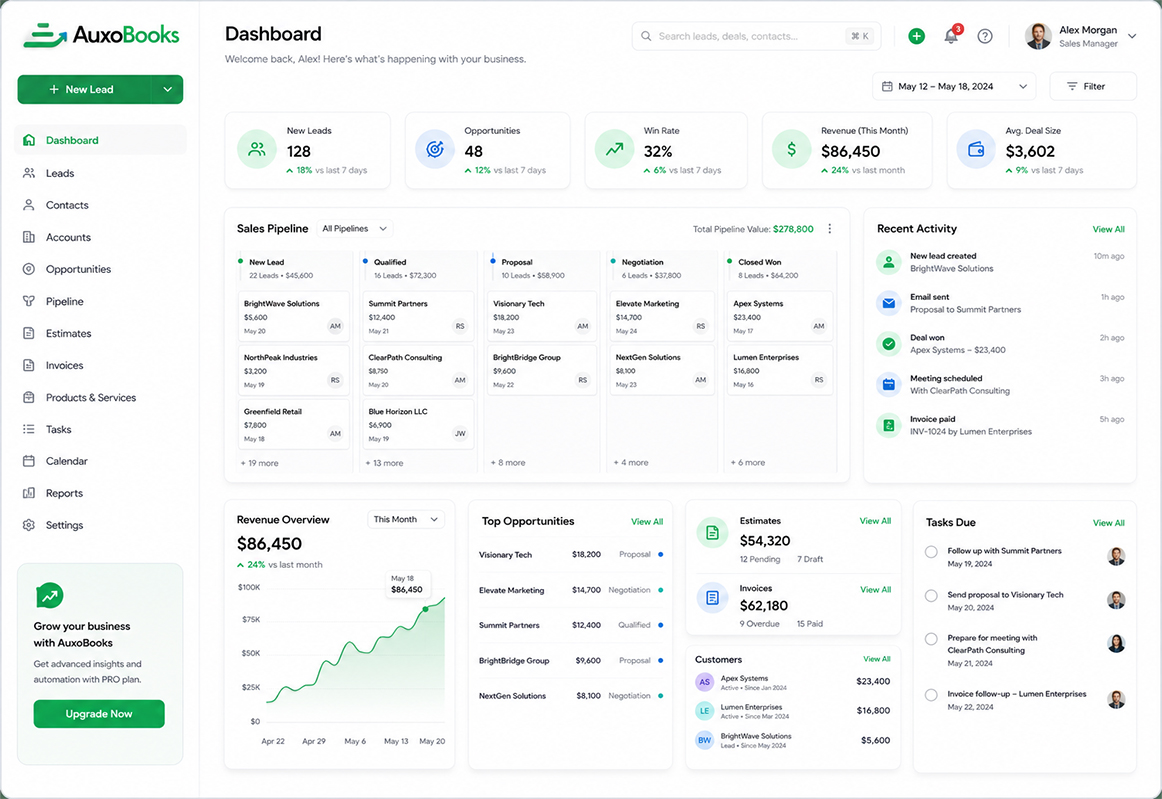Complete Prepare for meeting with ClearPath task
The height and width of the screenshot is (799, 1162).
pos(932,639)
